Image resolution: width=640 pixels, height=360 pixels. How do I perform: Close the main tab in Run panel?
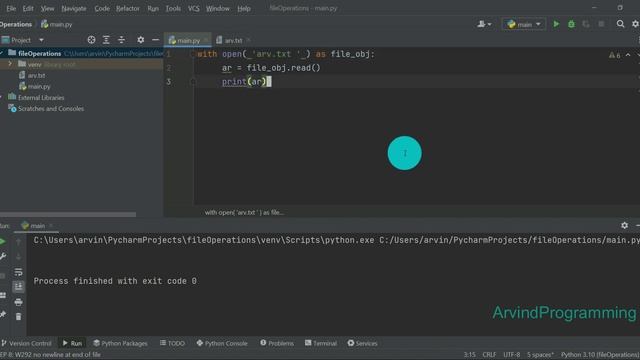[x=51, y=226]
